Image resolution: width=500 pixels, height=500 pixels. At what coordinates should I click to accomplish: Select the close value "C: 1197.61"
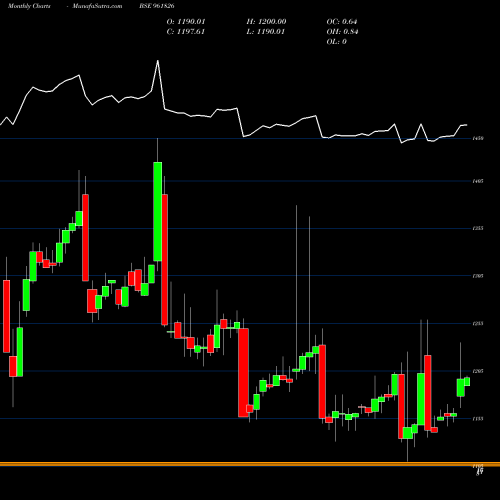click(186, 32)
